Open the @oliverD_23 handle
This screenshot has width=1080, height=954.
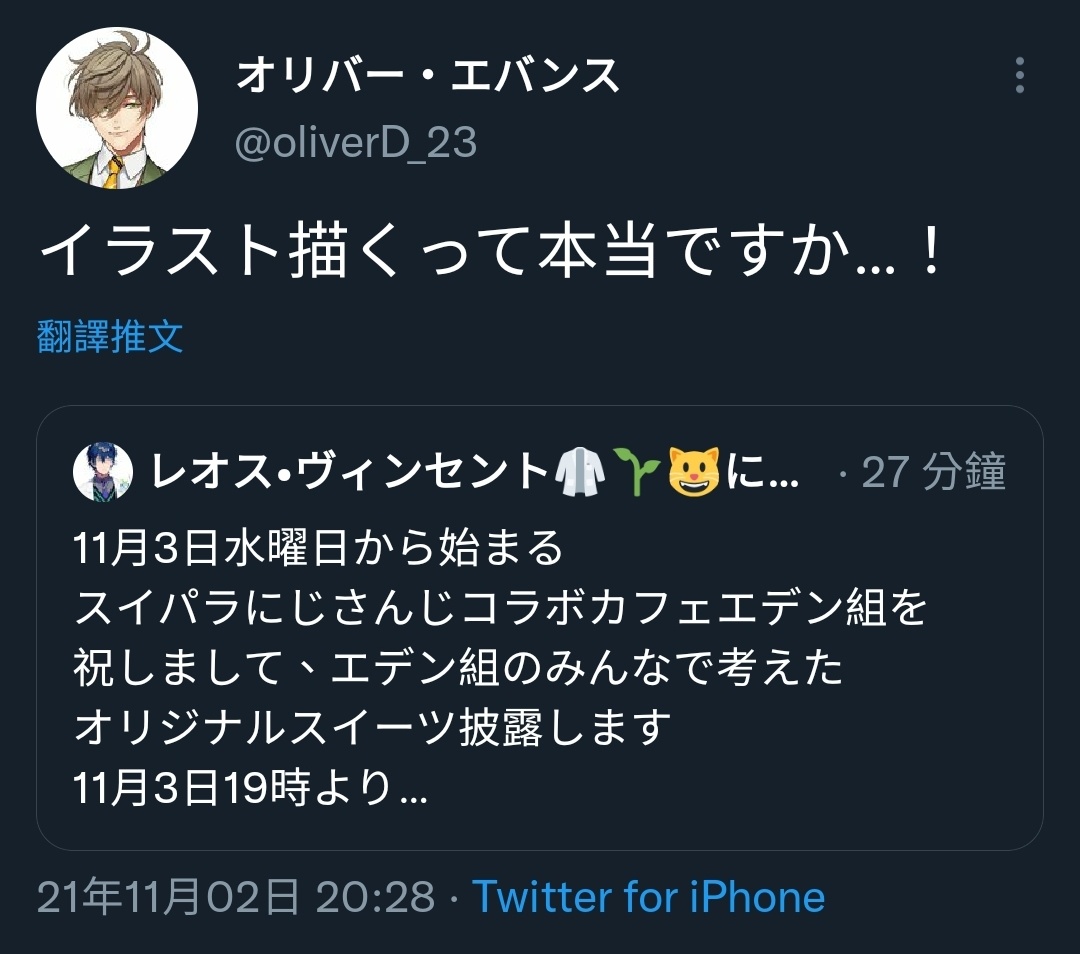click(355, 143)
